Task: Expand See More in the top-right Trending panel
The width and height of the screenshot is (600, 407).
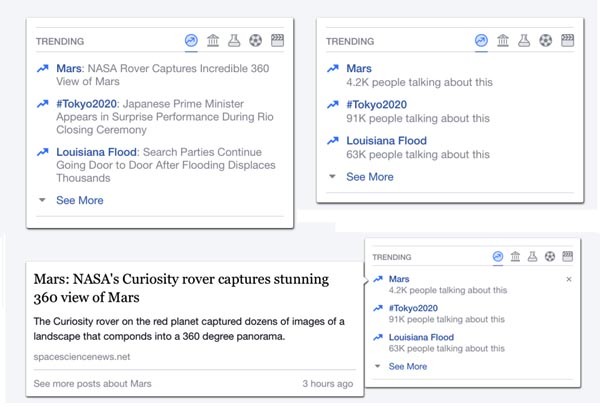Action: coord(369,177)
